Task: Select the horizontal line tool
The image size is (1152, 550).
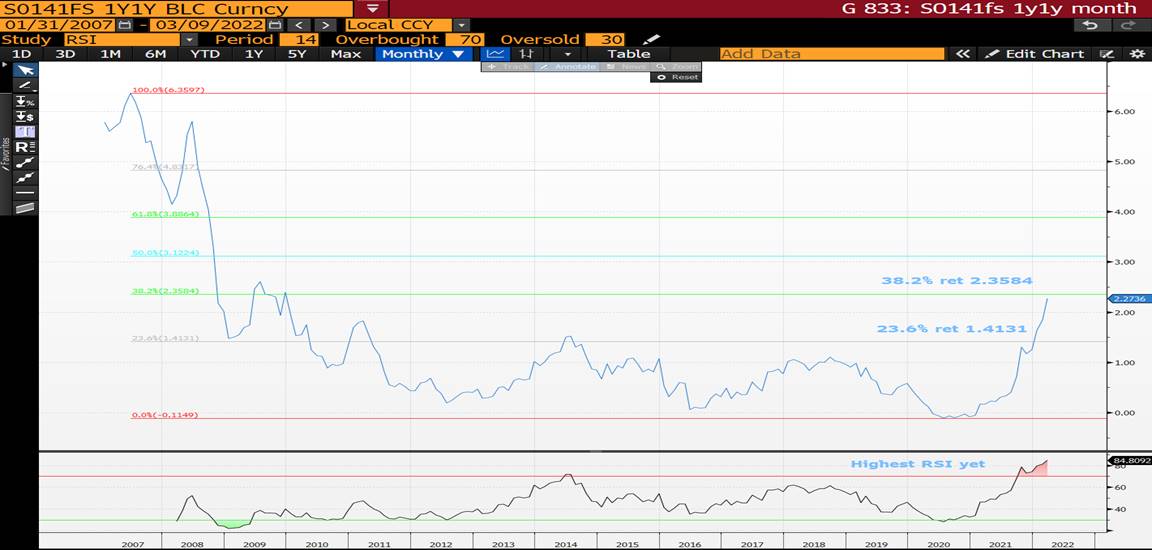Action: [26, 192]
